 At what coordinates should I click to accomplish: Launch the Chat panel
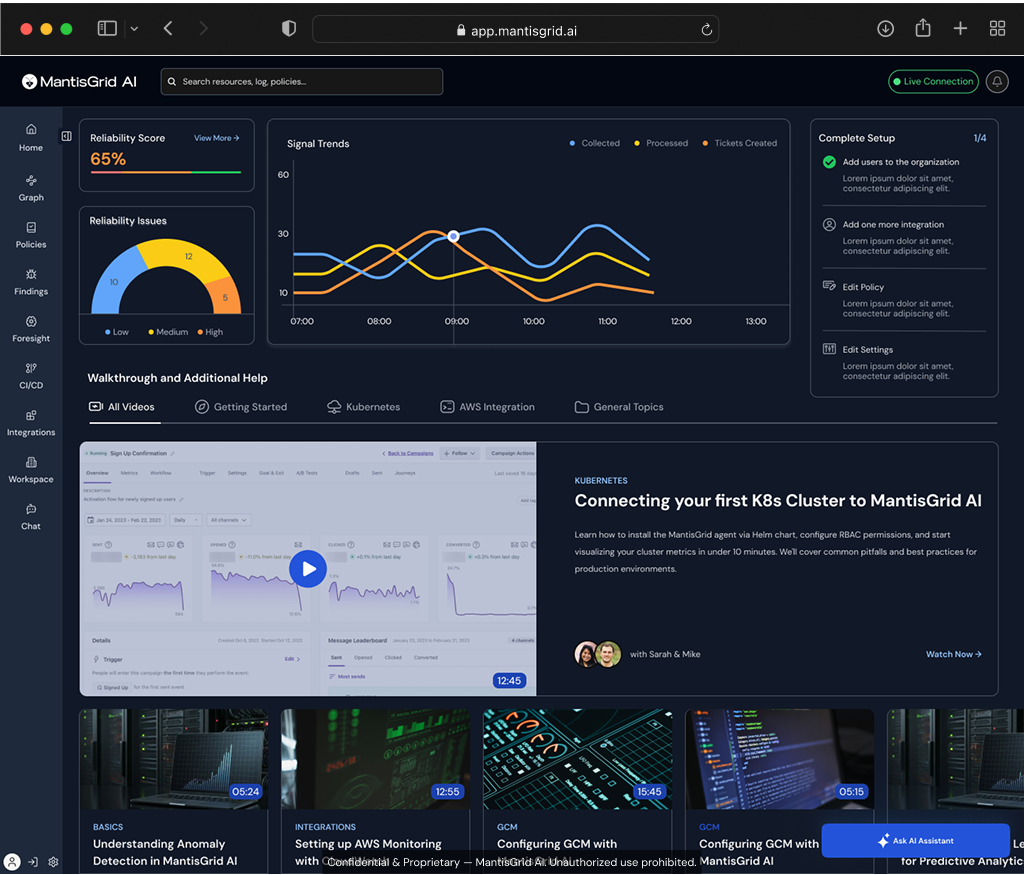[x=30, y=518]
